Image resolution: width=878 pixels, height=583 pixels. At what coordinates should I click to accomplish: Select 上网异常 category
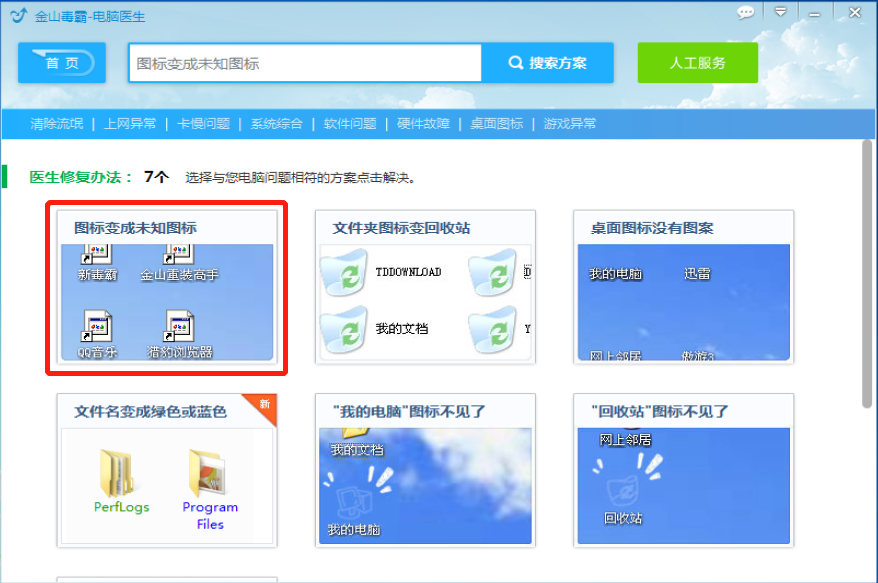coord(130,124)
